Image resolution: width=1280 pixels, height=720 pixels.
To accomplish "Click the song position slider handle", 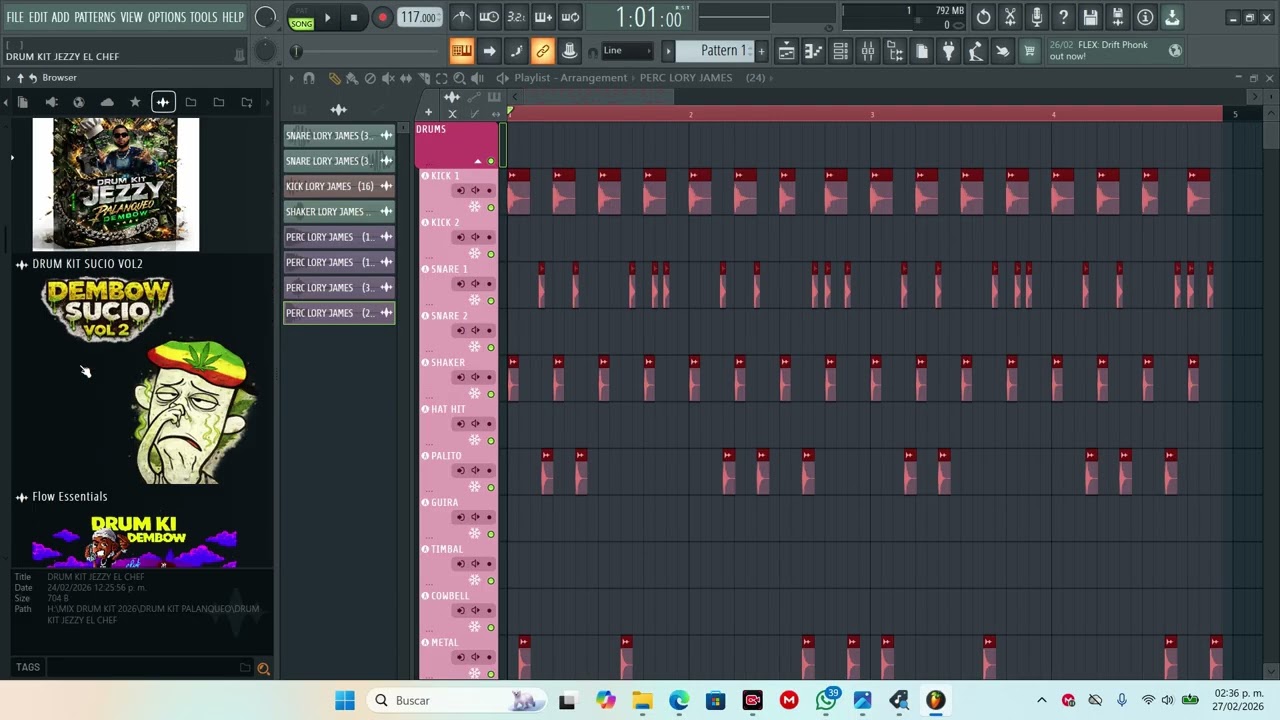I will 296,51.
